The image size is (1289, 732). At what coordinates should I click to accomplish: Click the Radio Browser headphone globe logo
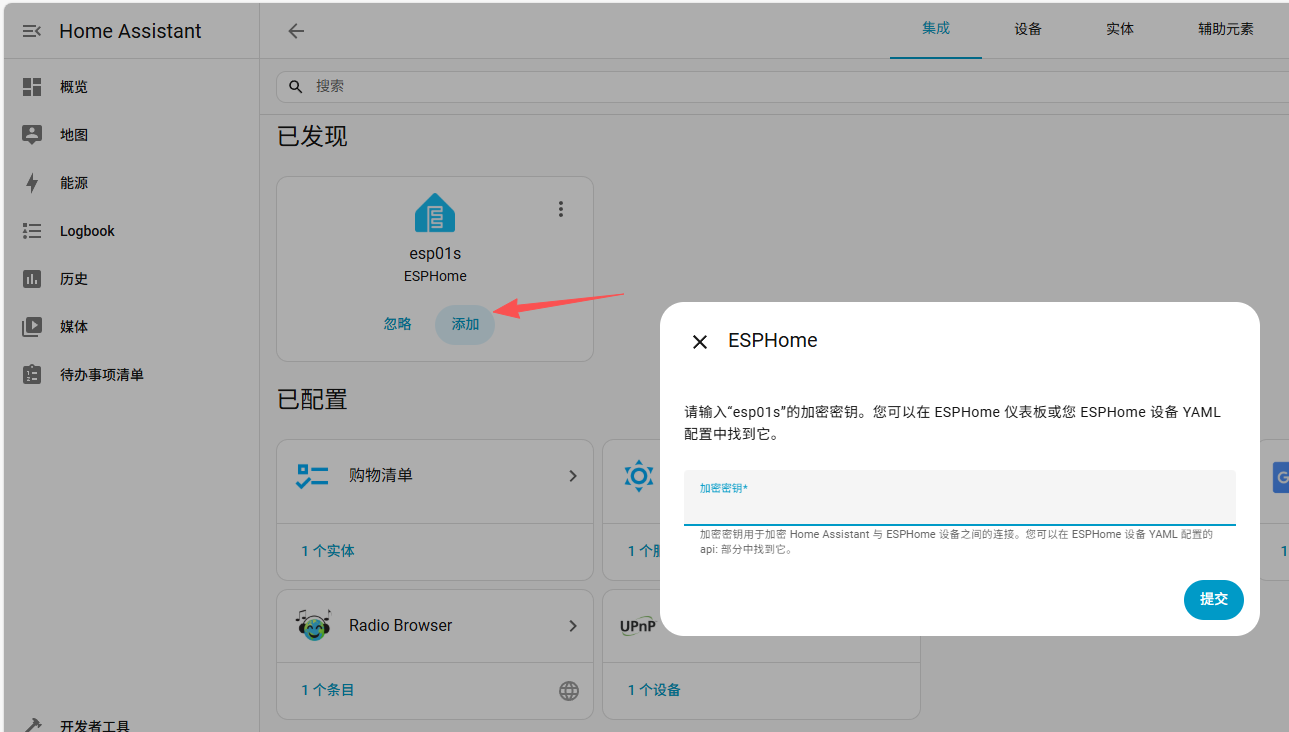313,626
